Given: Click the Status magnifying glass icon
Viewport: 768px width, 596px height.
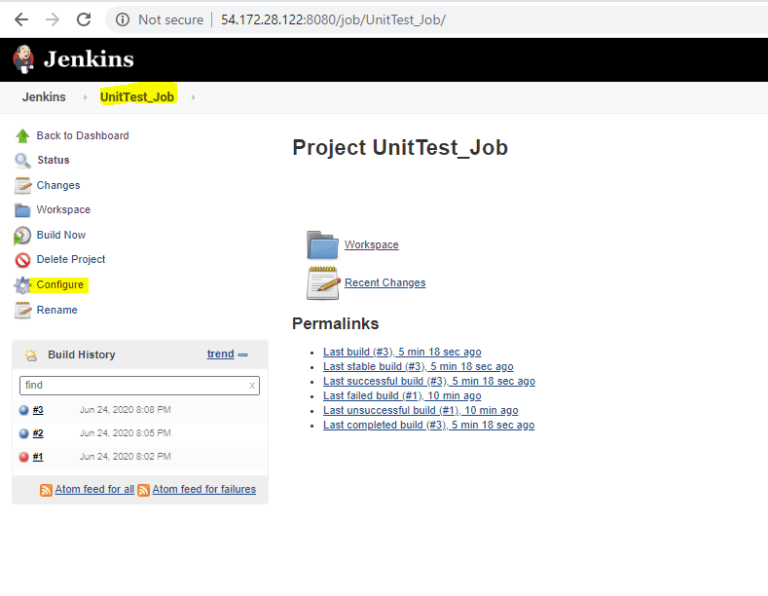Looking at the screenshot, I should (x=23, y=161).
